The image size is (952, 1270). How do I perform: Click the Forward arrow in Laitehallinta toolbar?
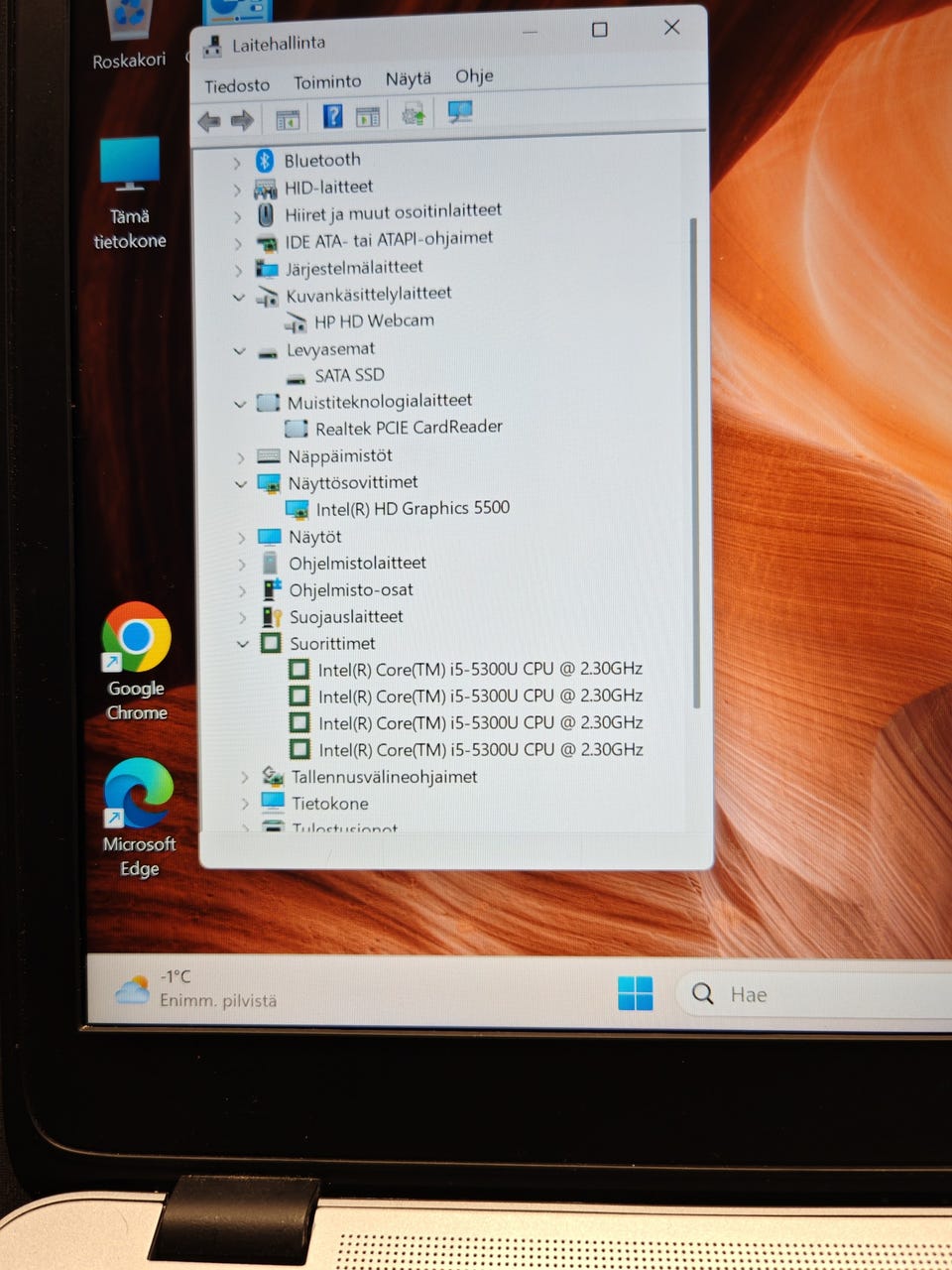(x=242, y=121)
